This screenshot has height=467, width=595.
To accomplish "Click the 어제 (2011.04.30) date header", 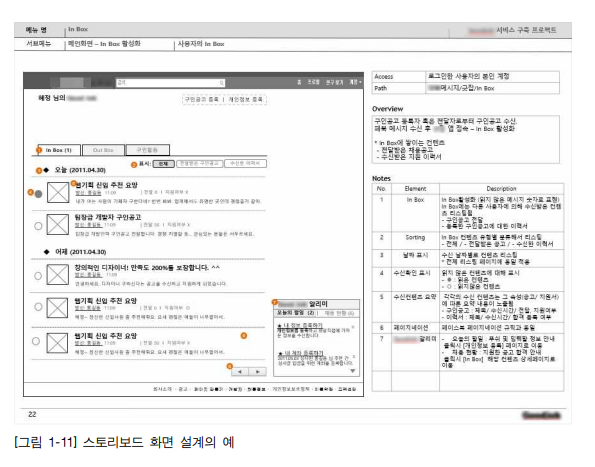I will click(x=81, y=252).
